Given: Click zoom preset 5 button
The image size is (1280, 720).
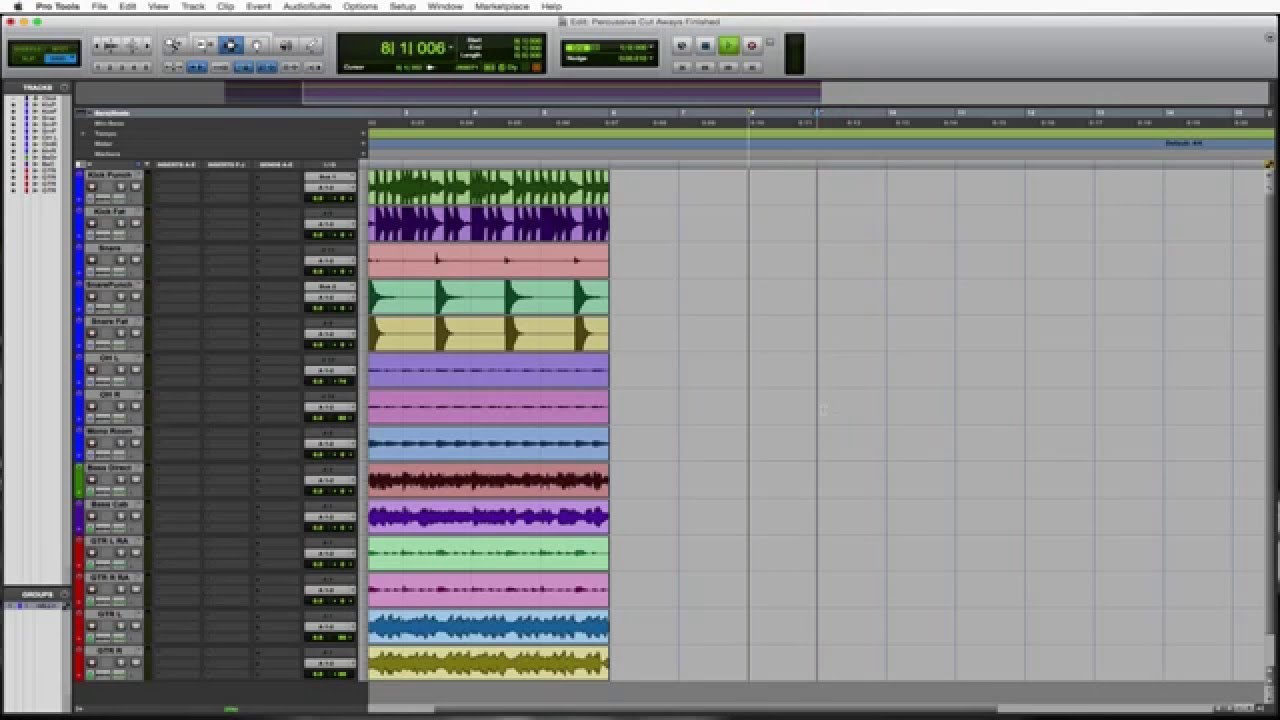Looking at the screenshot, I should pos(145,68).
